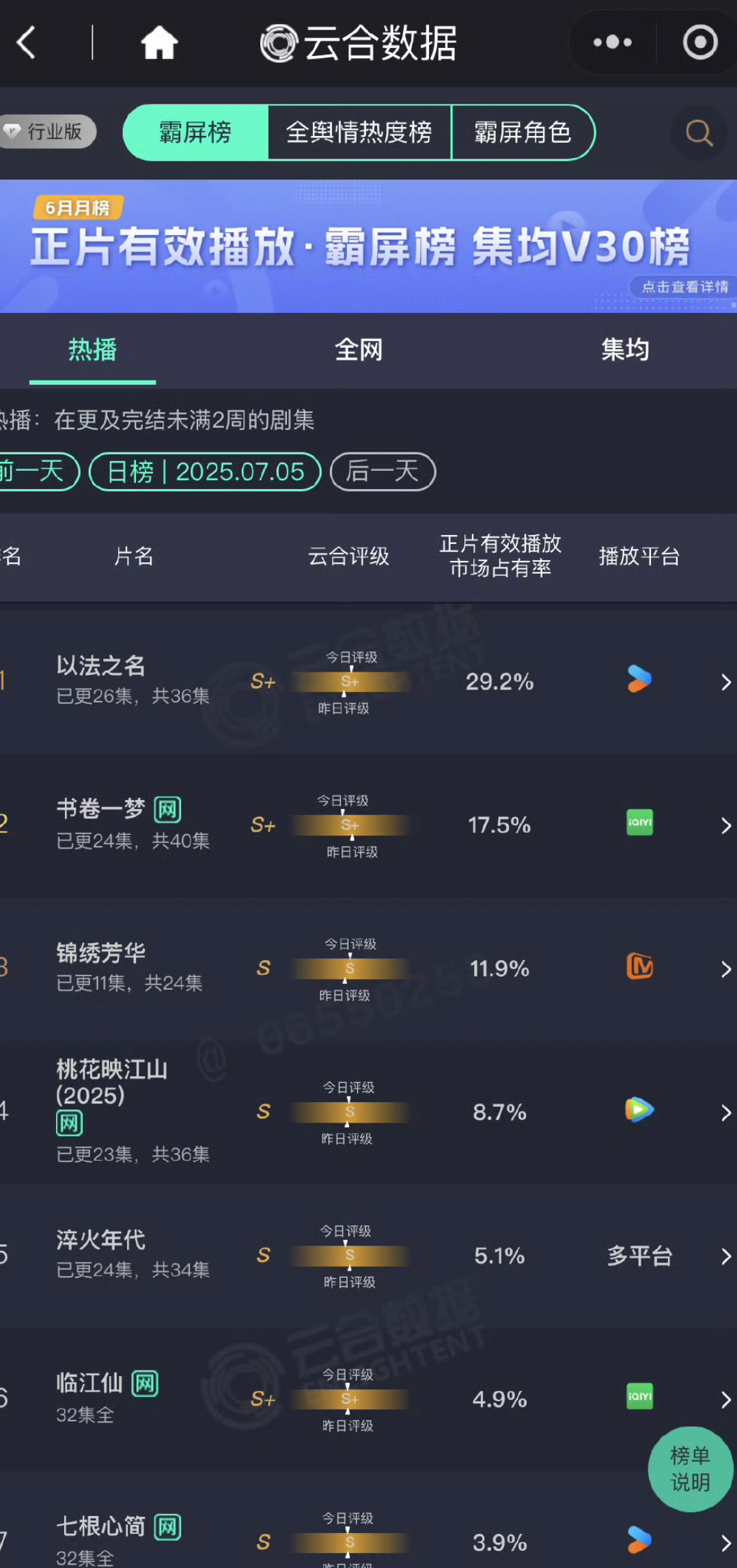Viewport: 737px width, 1568px height.
Task: Tap 临江仙 rating bar slider
Action: coord(350,1399)
